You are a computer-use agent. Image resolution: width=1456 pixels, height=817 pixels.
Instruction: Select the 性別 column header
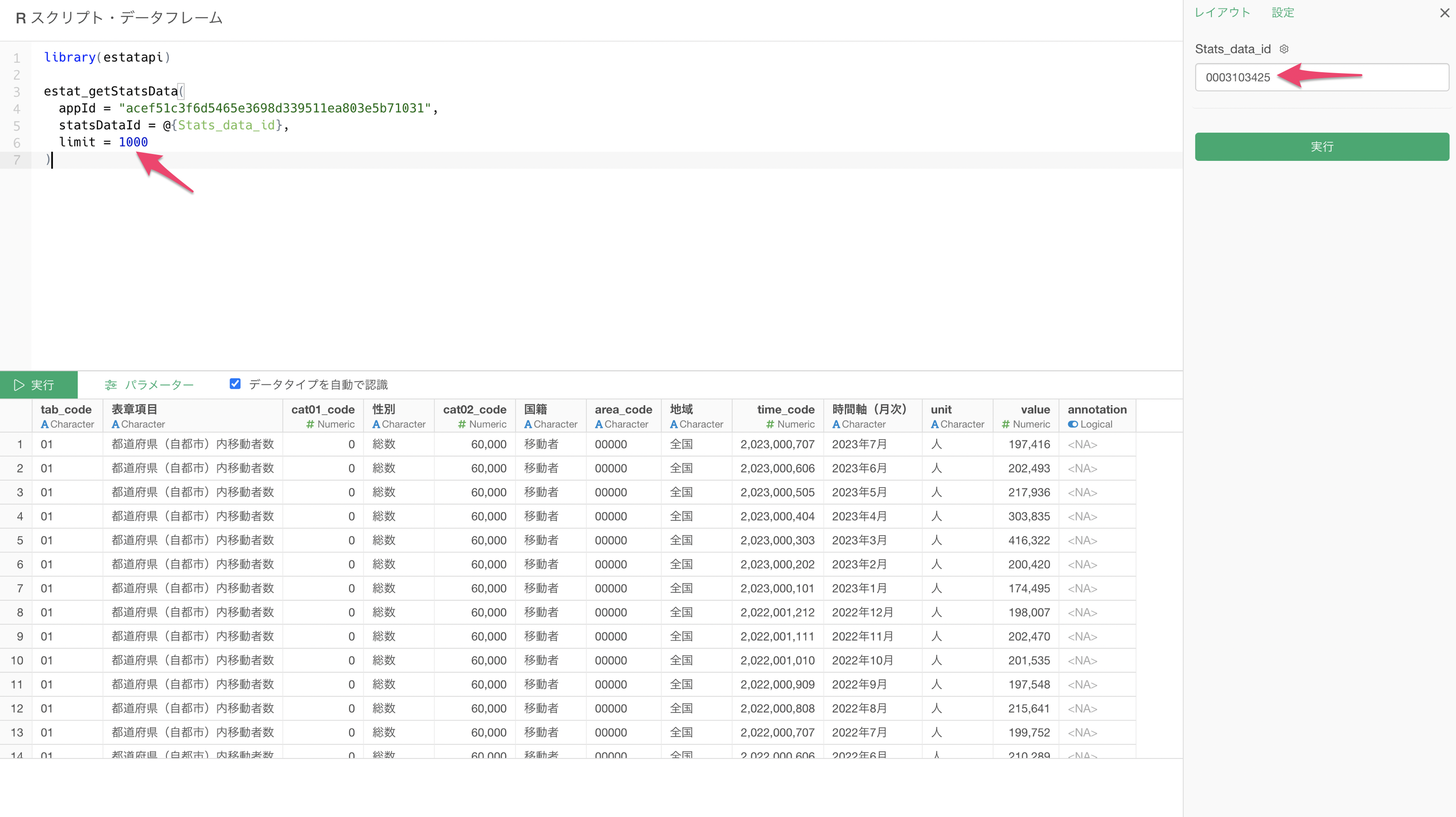click(x=399, y=416)
